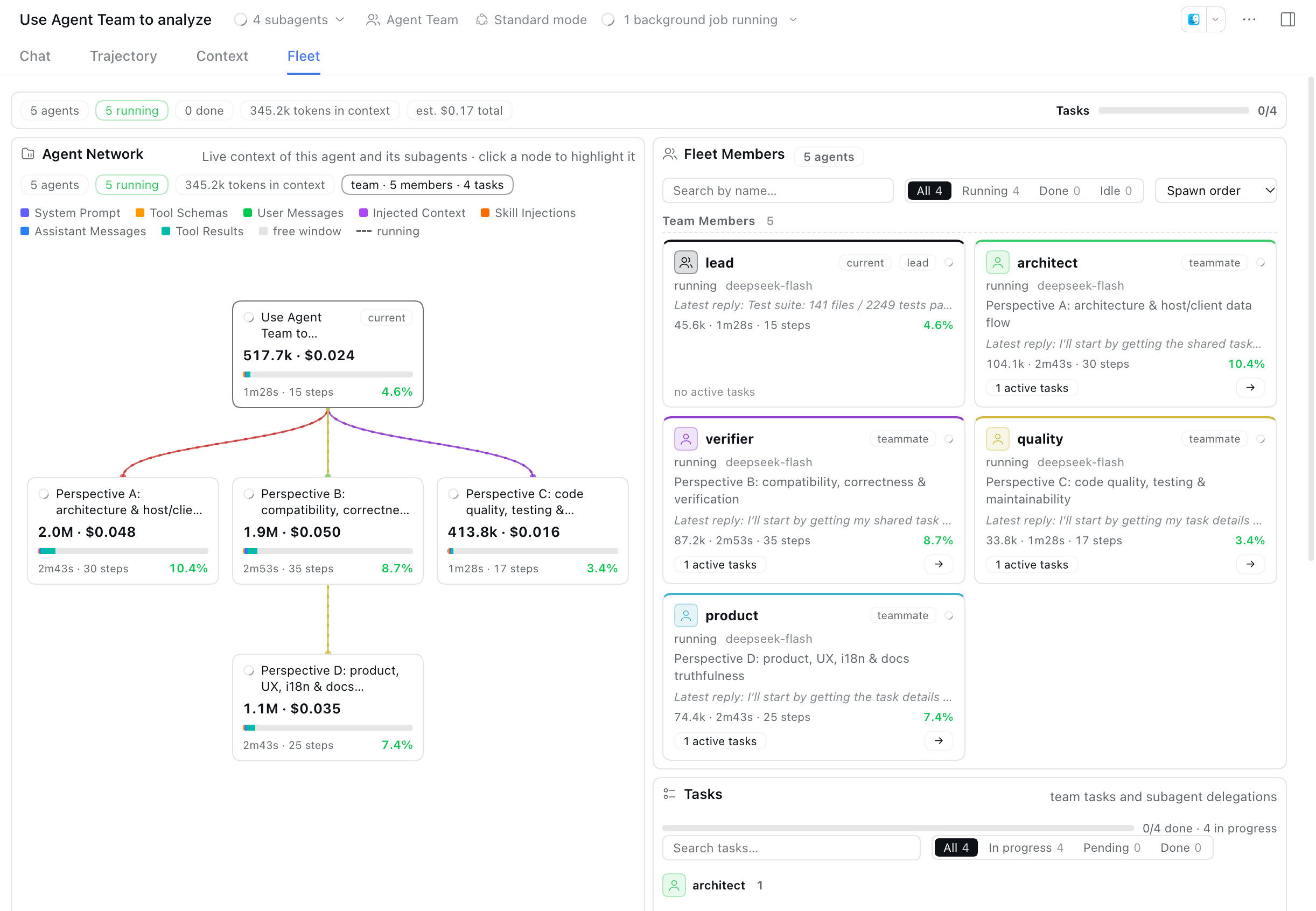Open architect card arrow button
This screenshot has width=1316, height=911.
(x=1250, y=388)
